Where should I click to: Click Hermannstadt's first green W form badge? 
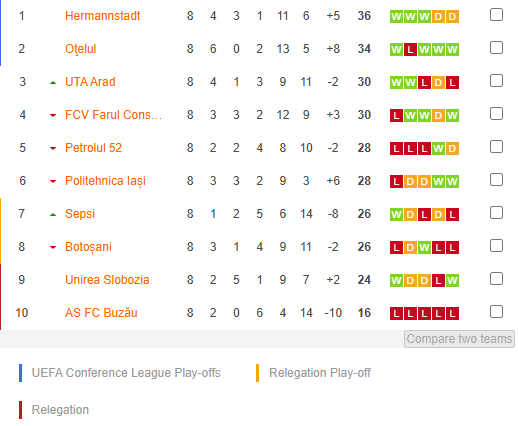point(396,16)
